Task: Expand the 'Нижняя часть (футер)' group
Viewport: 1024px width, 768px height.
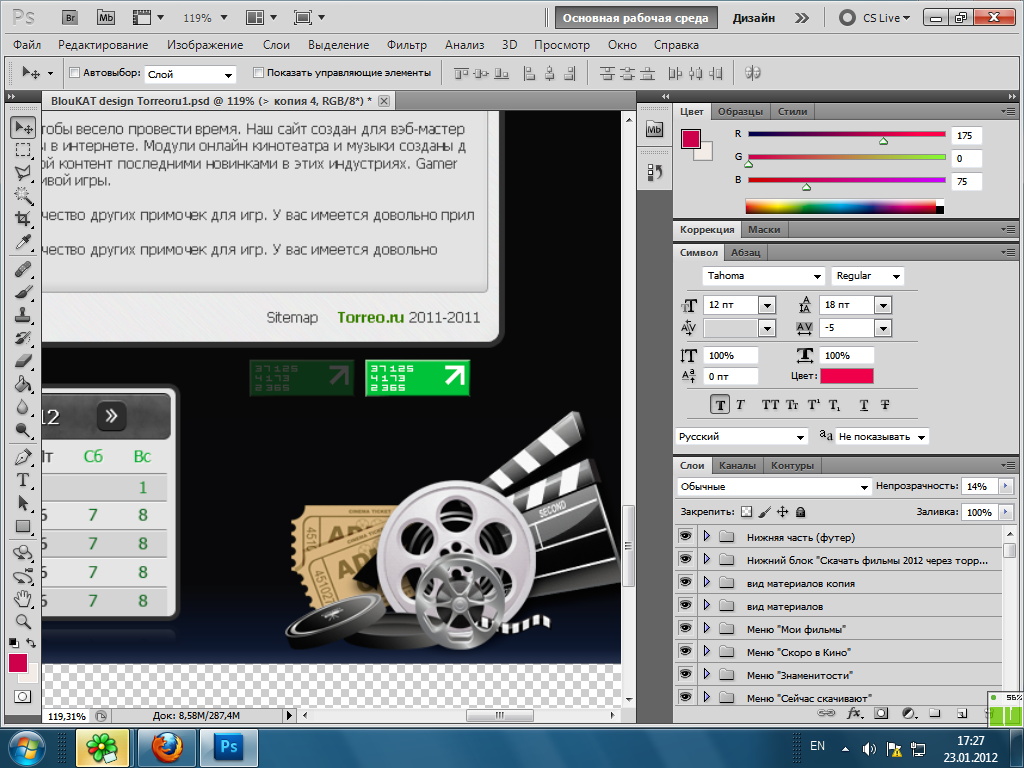Action: click(707, 536)
